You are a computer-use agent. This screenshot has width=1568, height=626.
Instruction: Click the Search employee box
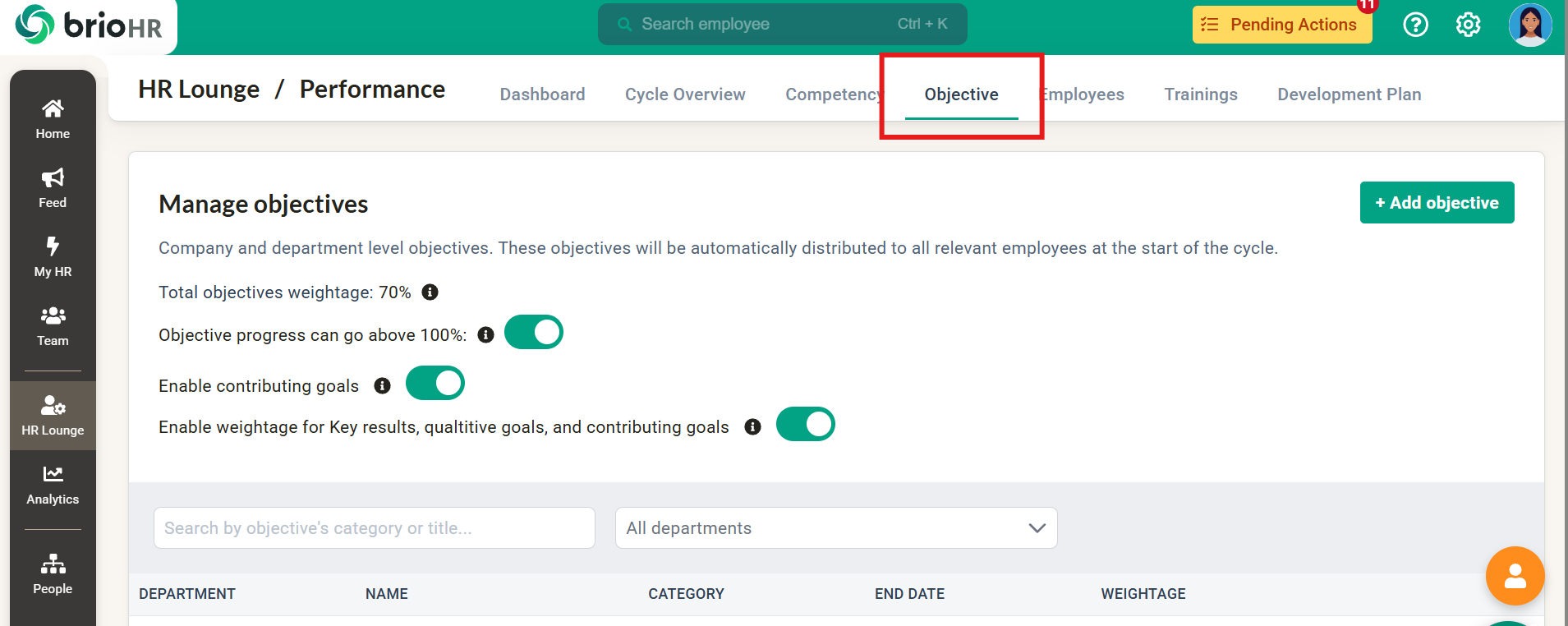(x=782, y=25)
